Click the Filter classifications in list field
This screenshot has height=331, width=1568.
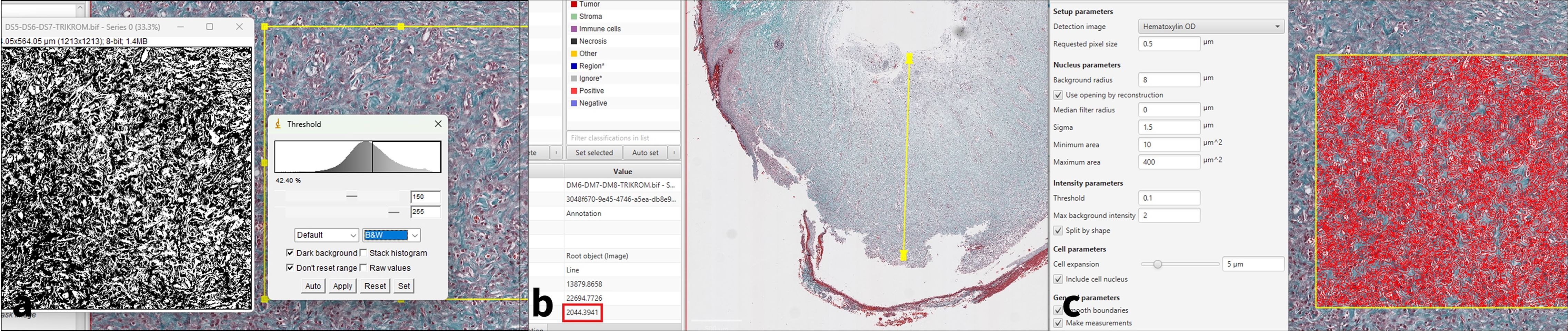point(623,138)
